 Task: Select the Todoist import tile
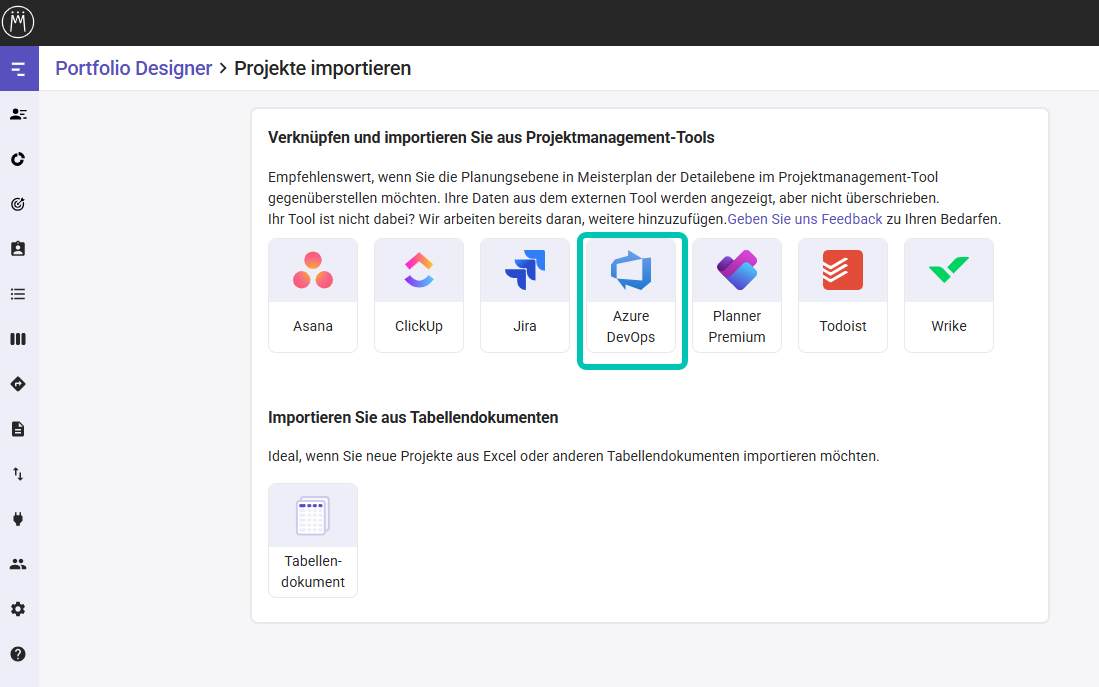coord(842,295)
